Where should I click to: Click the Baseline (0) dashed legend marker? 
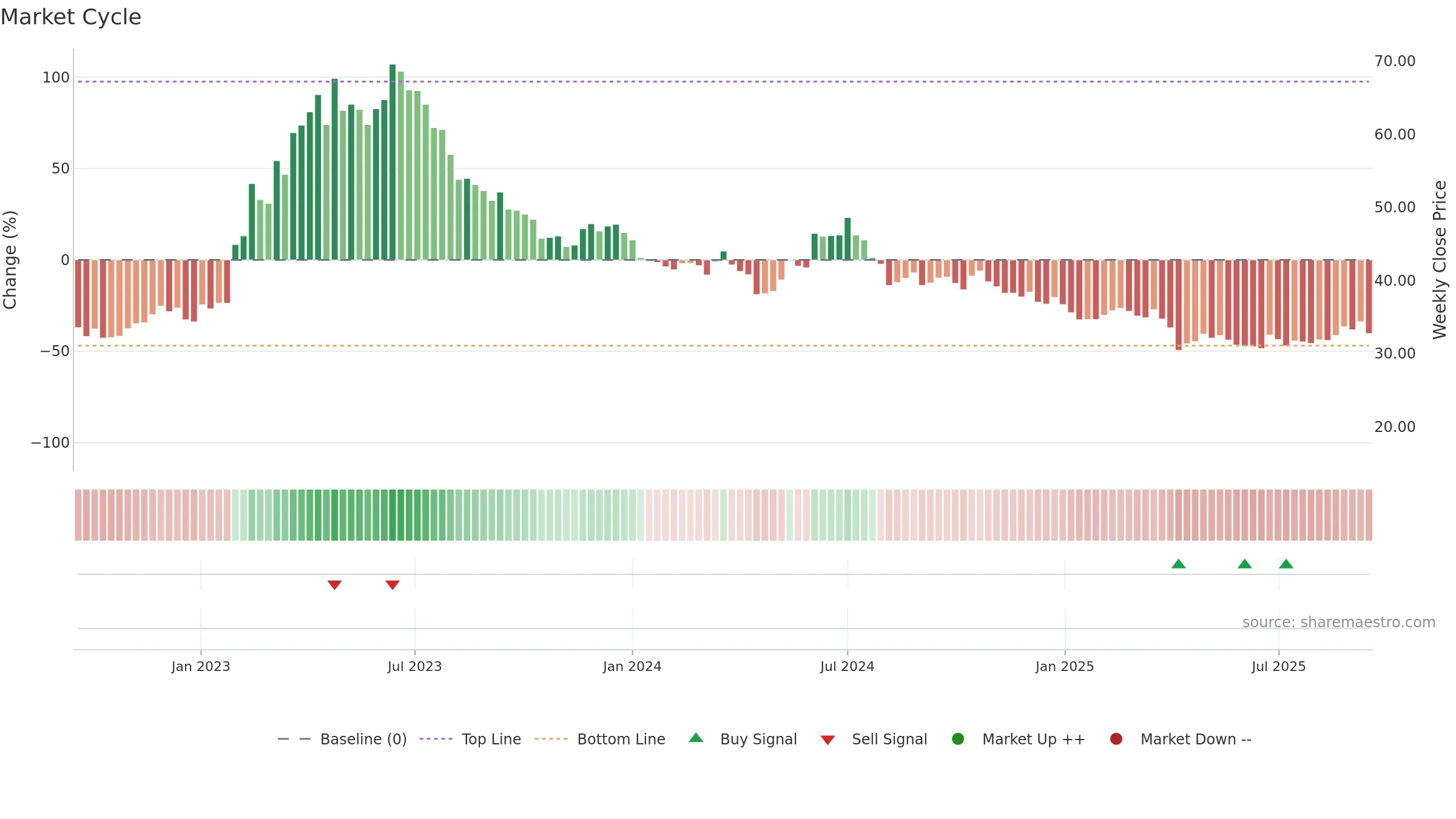pos(294,739)
